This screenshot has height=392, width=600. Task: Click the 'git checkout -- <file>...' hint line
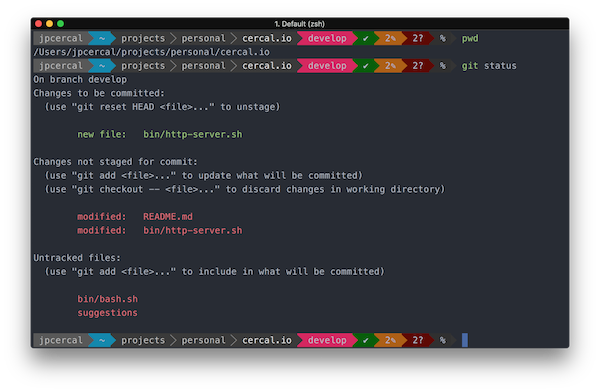click(245, 189)
